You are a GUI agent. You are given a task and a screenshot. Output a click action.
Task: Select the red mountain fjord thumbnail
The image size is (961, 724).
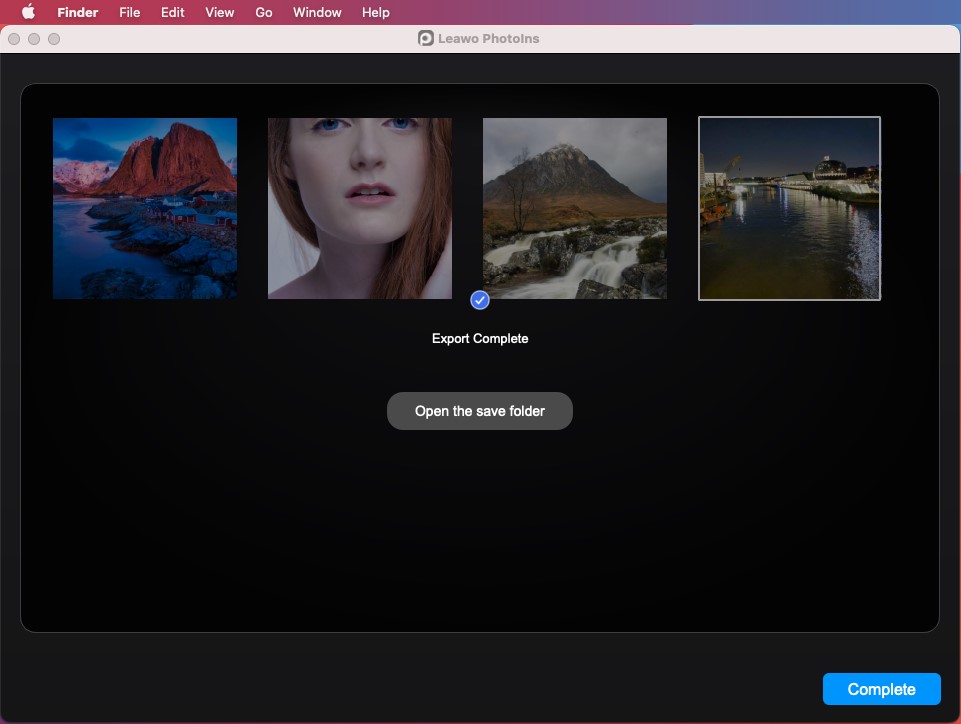(x=145, y=208)
